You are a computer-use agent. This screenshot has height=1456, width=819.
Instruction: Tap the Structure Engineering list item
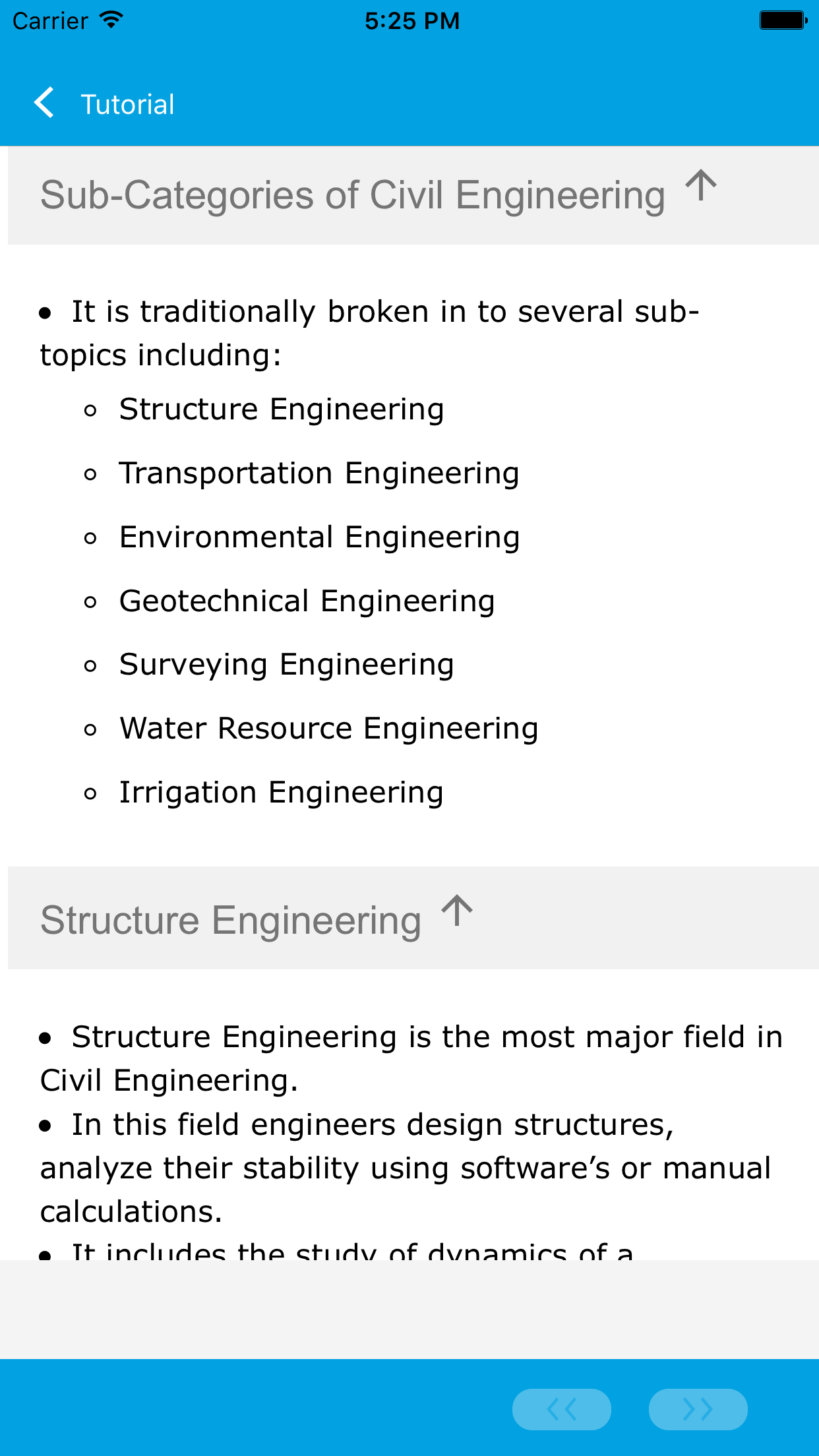pos(281,409)
